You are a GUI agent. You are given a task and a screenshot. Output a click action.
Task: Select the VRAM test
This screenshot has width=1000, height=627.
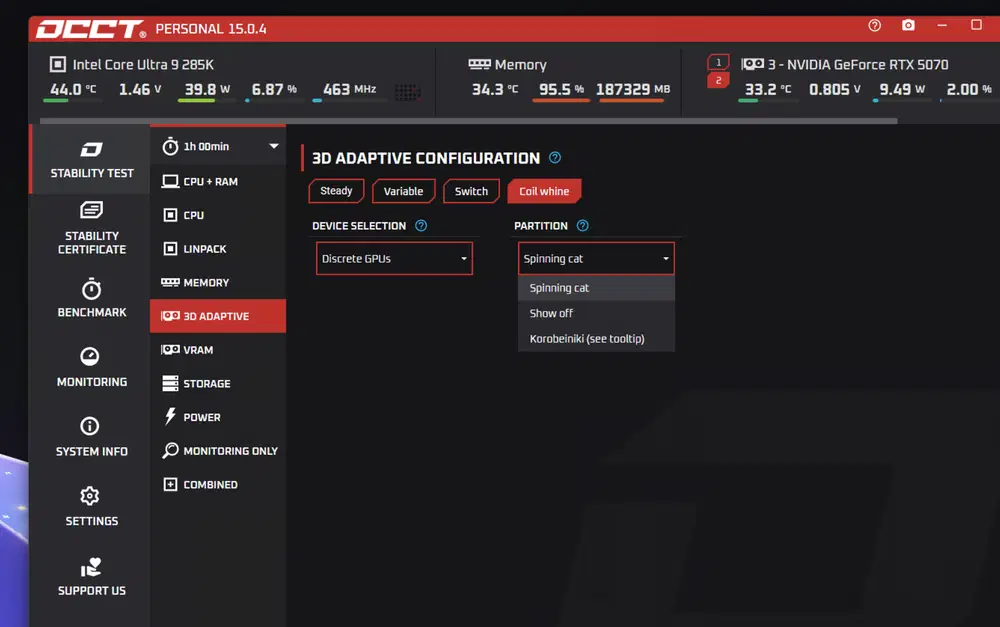pos(217,350)
